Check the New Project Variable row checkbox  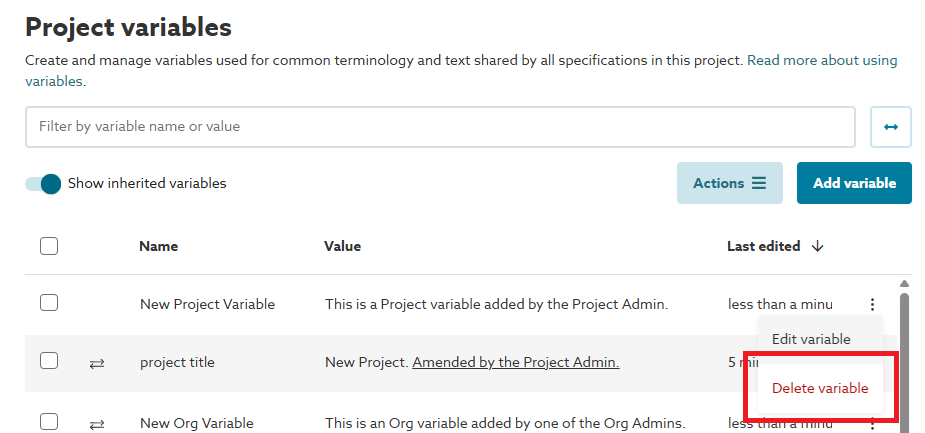point(49,303)
